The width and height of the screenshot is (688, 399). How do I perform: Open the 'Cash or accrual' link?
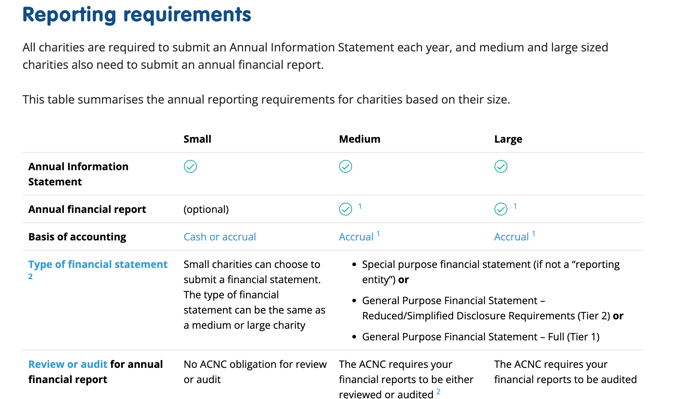click(x=219, y=237)
